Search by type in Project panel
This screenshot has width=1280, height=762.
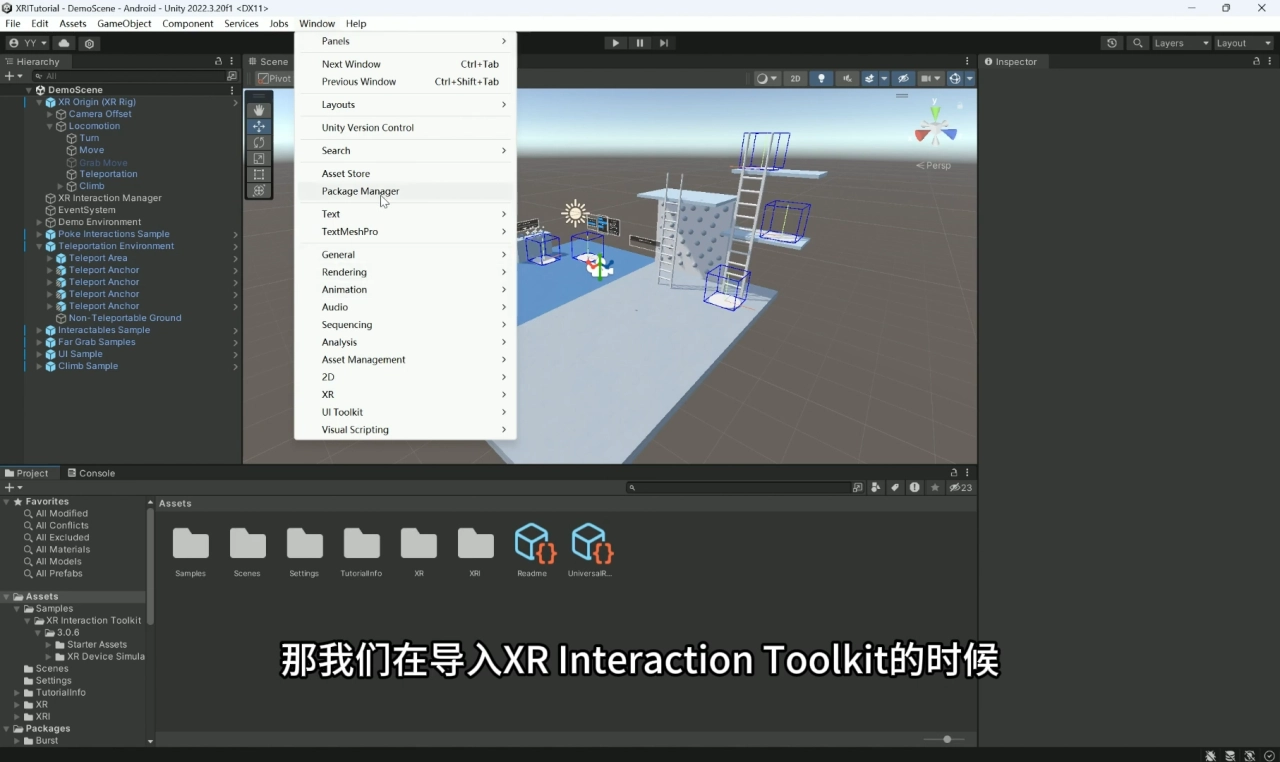click(x=876, y=488)
